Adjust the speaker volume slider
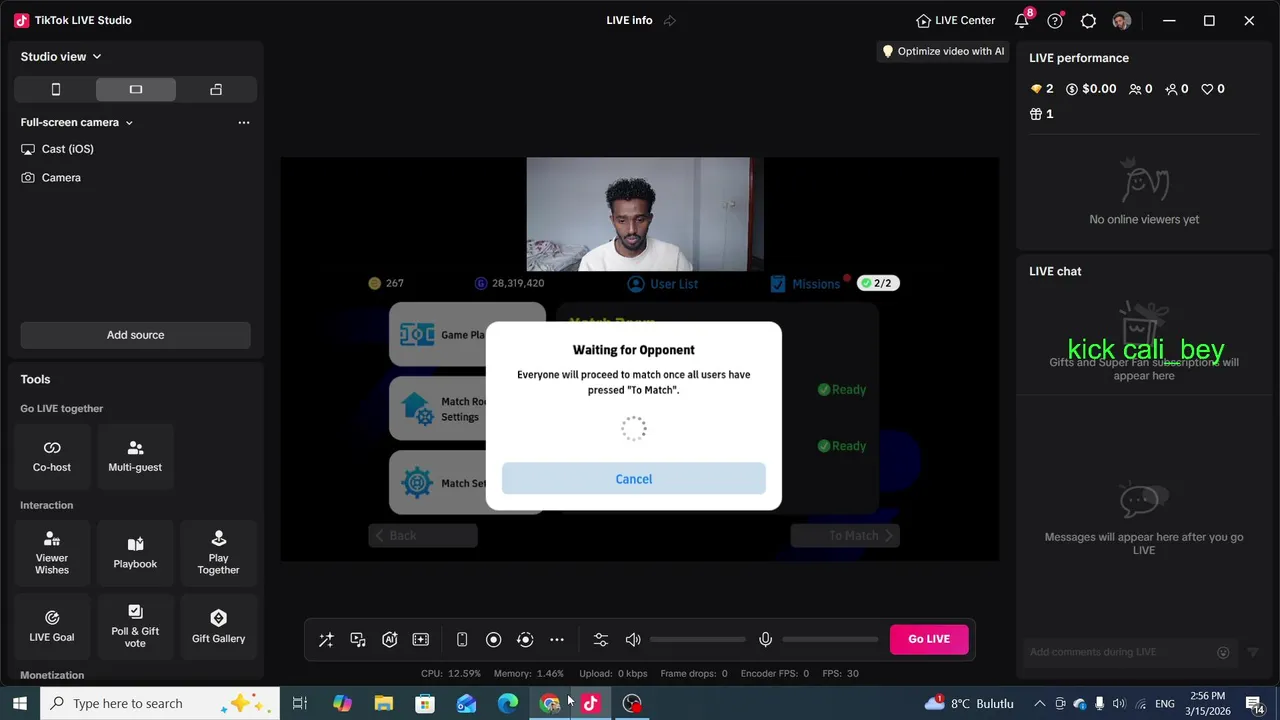Image resolution: width=1280 pixels, height=720 pixels. coord(697,640)
